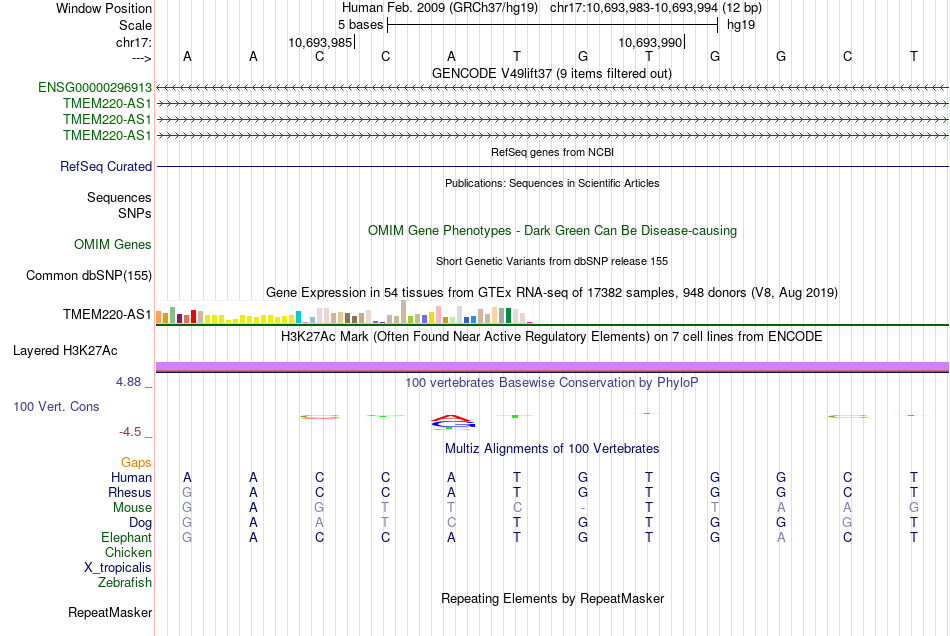Click the Scale label
The width and height of the screenshot is (950, 636).
click(135, 25)
